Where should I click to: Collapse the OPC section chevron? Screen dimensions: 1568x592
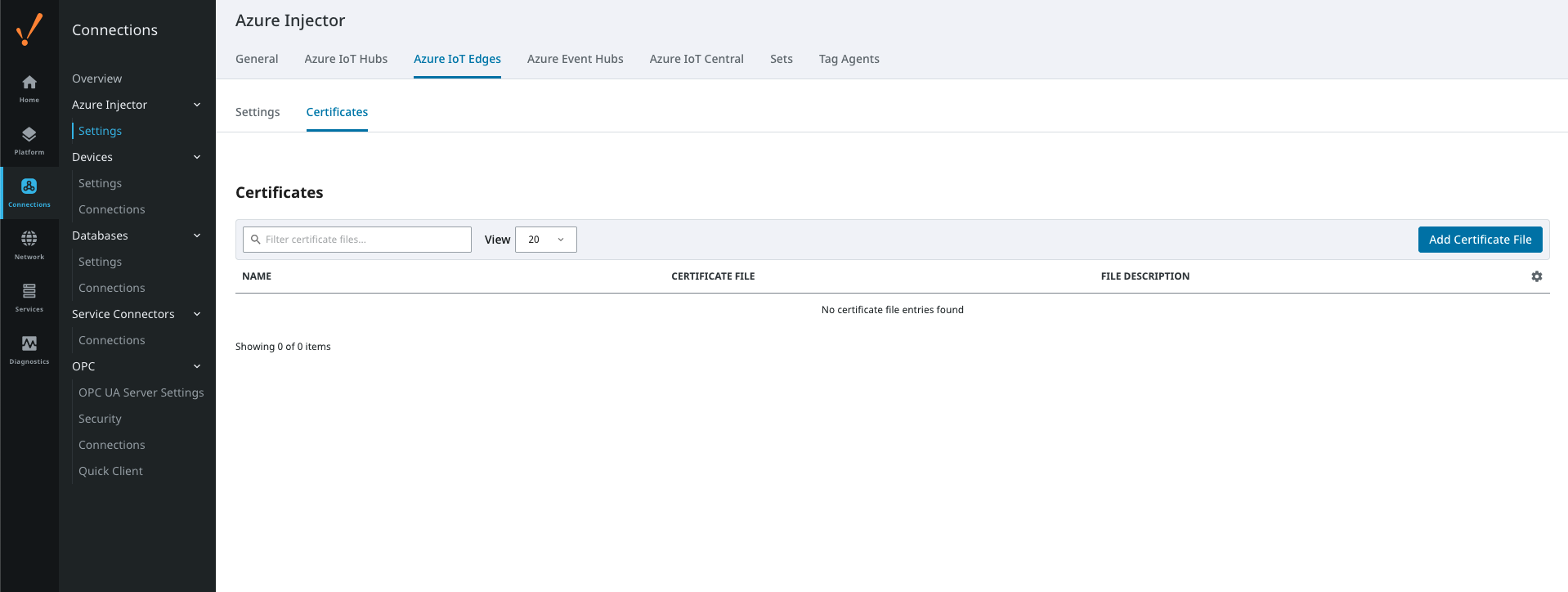(x=196, y=366)
